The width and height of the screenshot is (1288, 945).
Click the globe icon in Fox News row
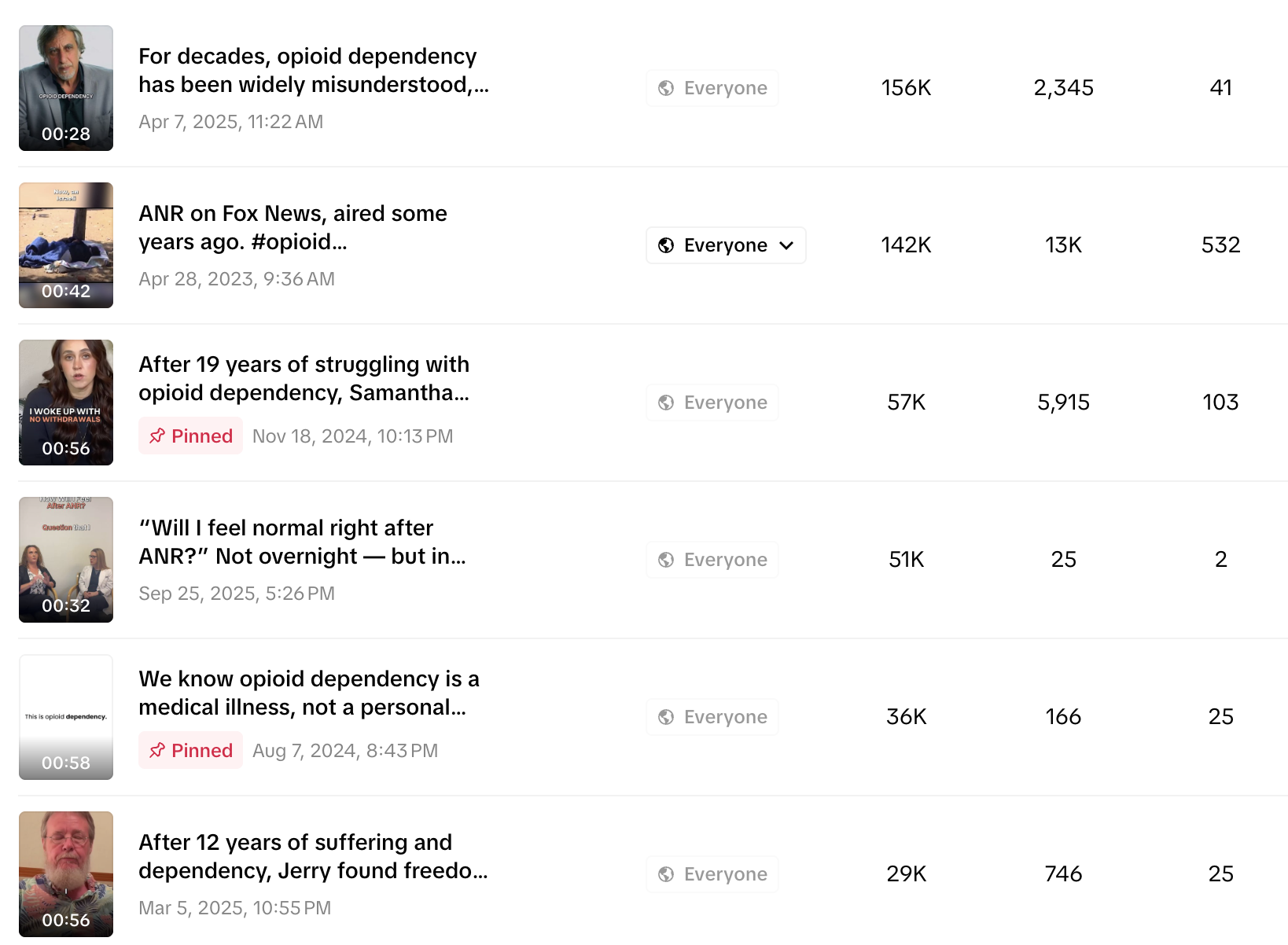[x=666, y=245]
